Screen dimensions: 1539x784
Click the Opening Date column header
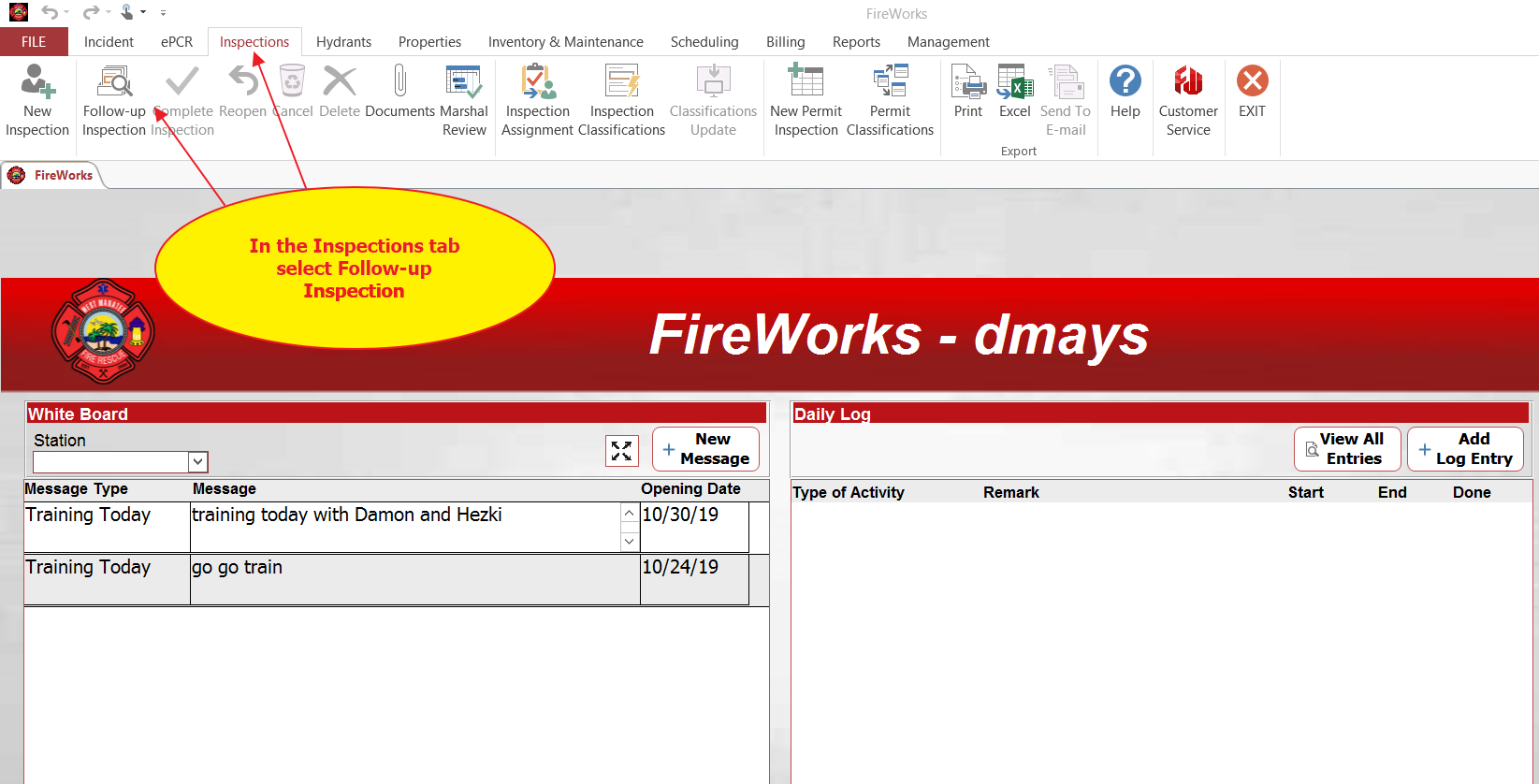pyautogui.click(x=690, y=488)
